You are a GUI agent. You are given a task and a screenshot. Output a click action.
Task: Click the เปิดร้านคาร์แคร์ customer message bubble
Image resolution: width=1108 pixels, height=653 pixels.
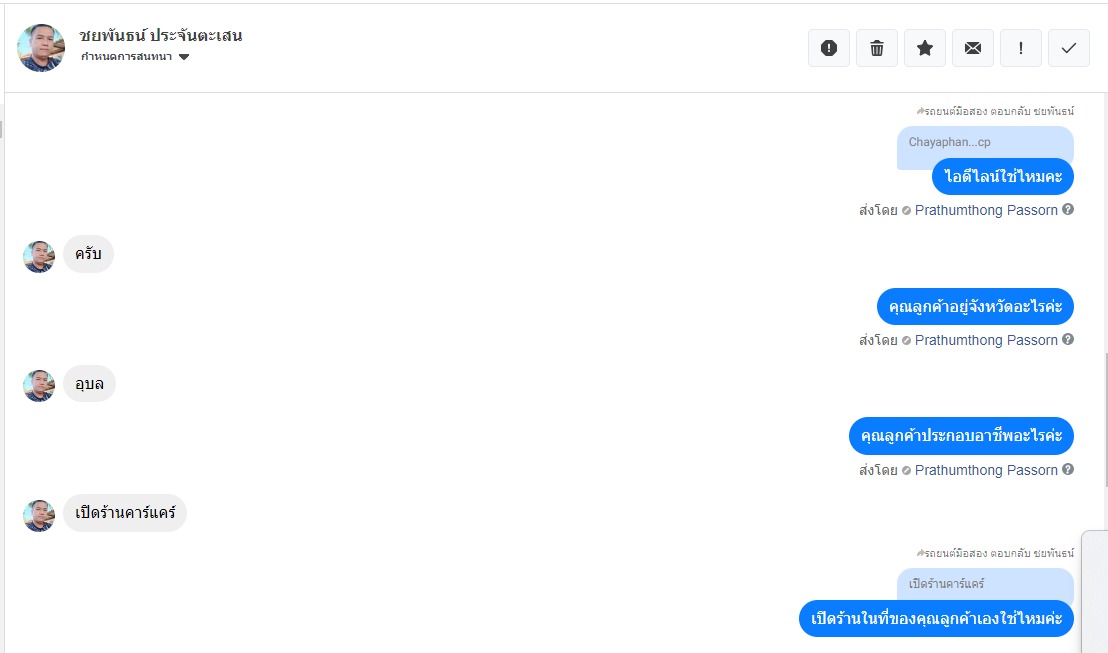[x=125, y=514]
